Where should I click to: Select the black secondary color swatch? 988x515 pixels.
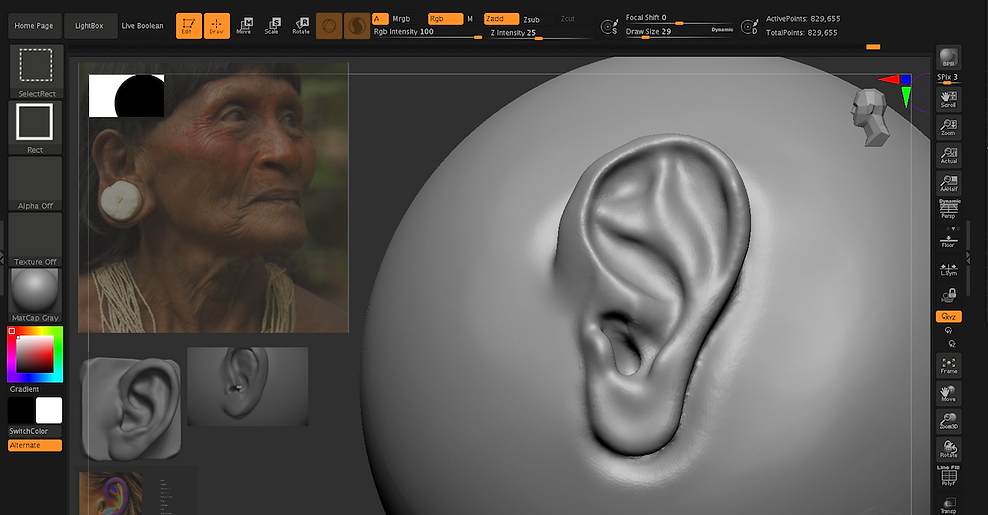(21, 410)
